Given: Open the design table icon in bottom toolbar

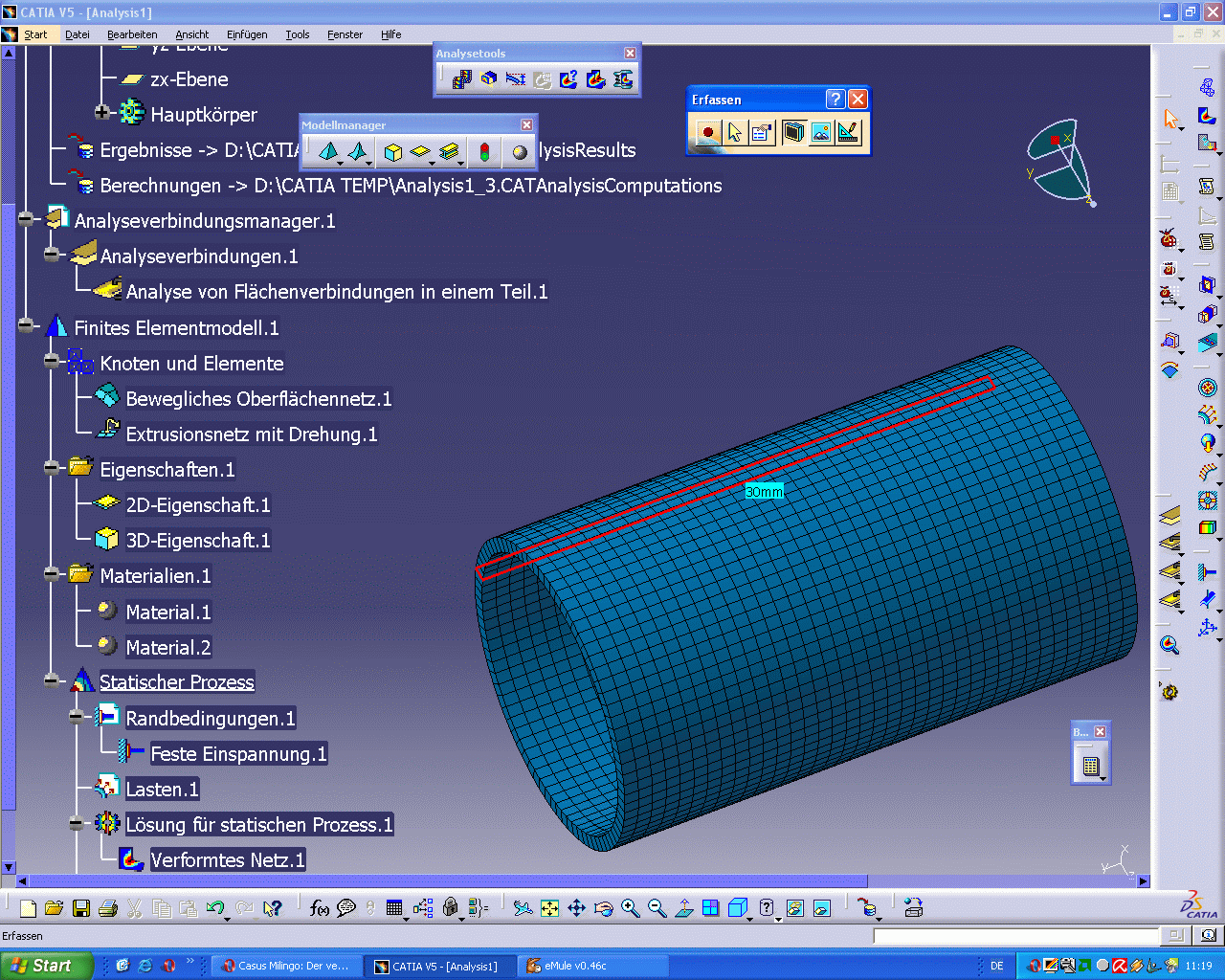Looking at the screenshot, I should pyautogui.click(x=393, y=908).
